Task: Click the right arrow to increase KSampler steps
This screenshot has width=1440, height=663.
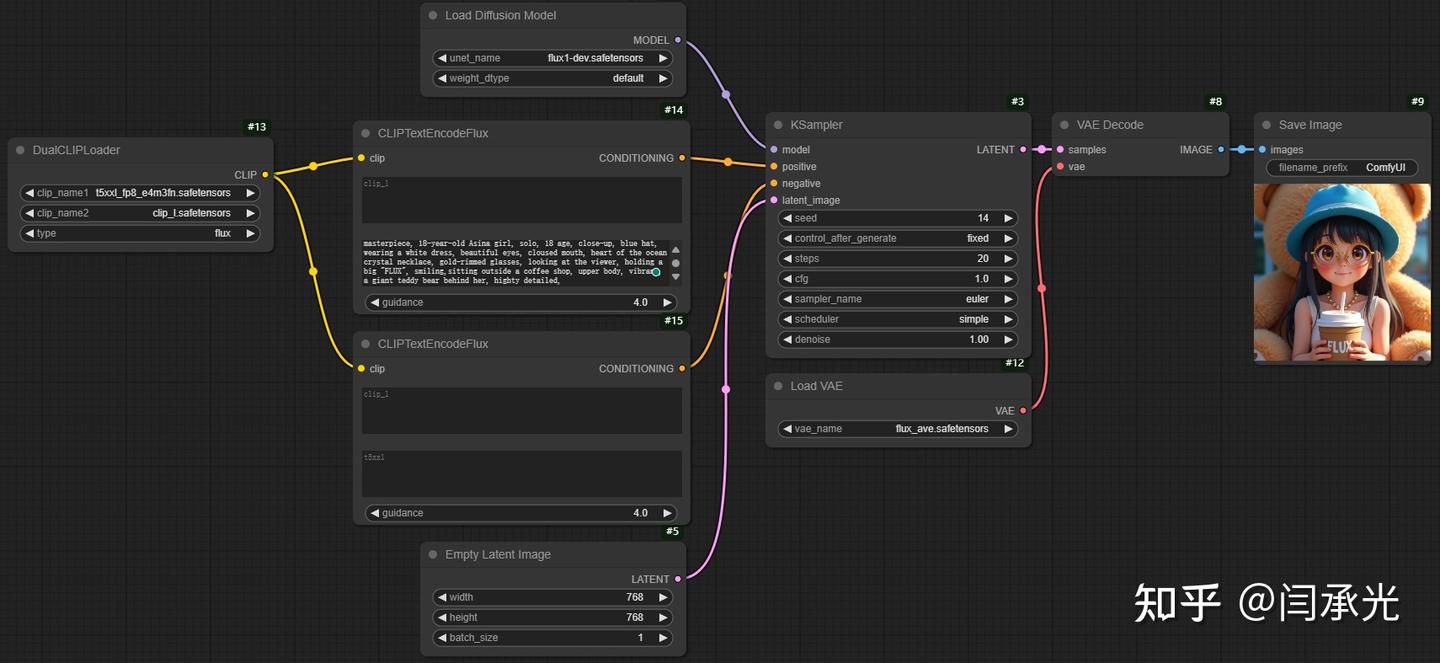Action: [1008, 258]
